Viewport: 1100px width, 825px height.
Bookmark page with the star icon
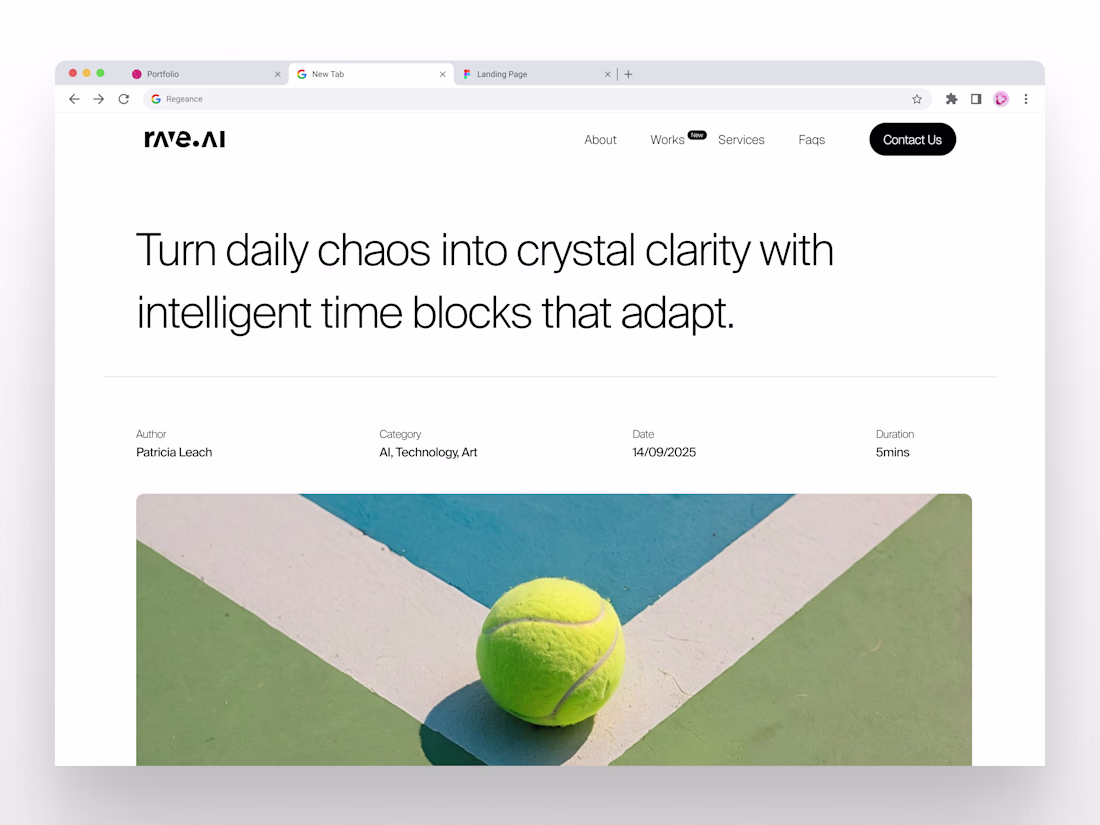click(x=916, y=99)
